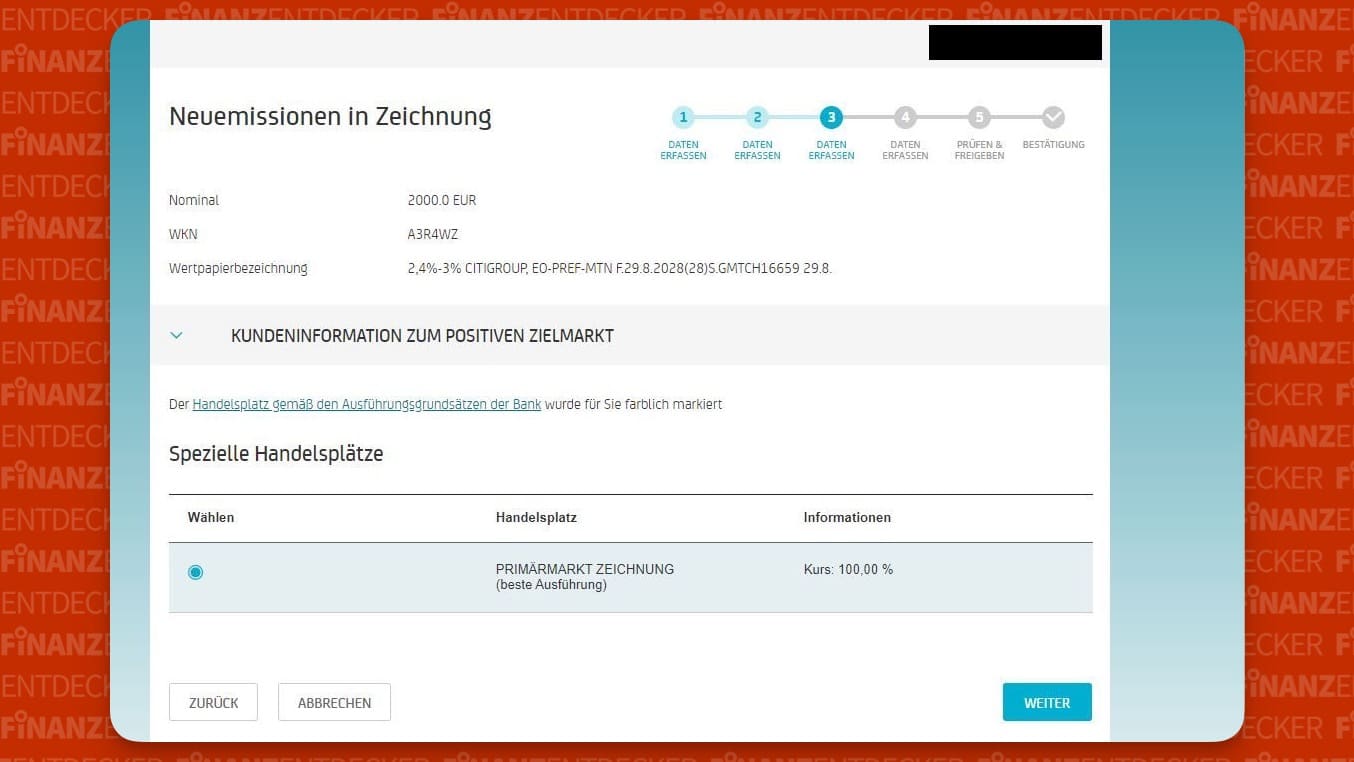Viewport: 1354px width, 762px height.
Task: Click the Neuemissionen in Zeichnung heading
Action: pos(330,116)
